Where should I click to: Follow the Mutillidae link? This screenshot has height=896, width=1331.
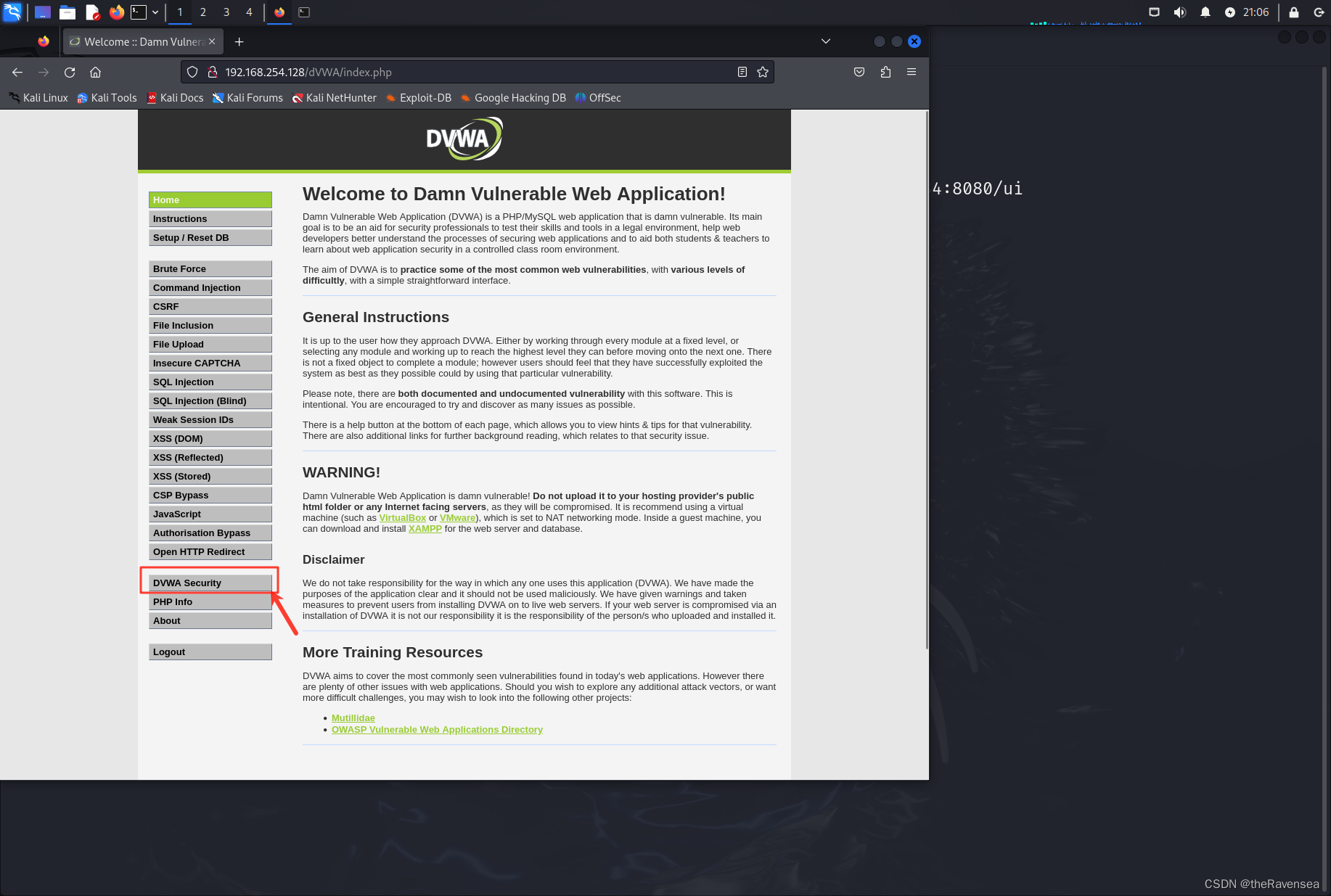353,718
